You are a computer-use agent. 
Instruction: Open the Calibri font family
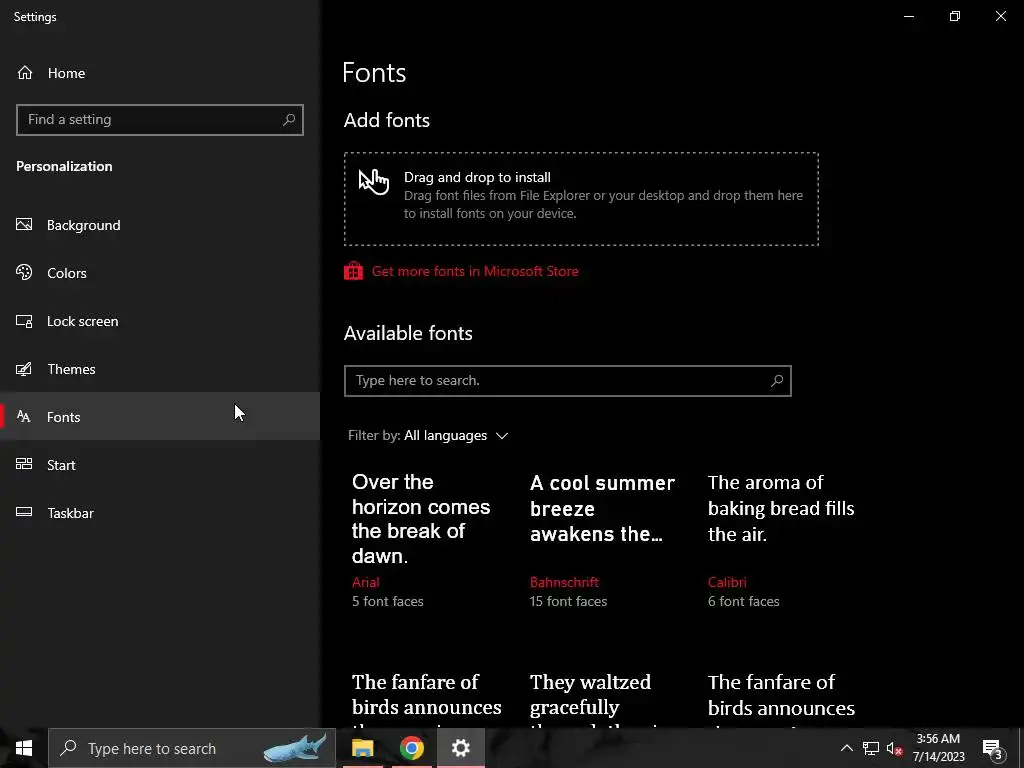click(727, 582)
